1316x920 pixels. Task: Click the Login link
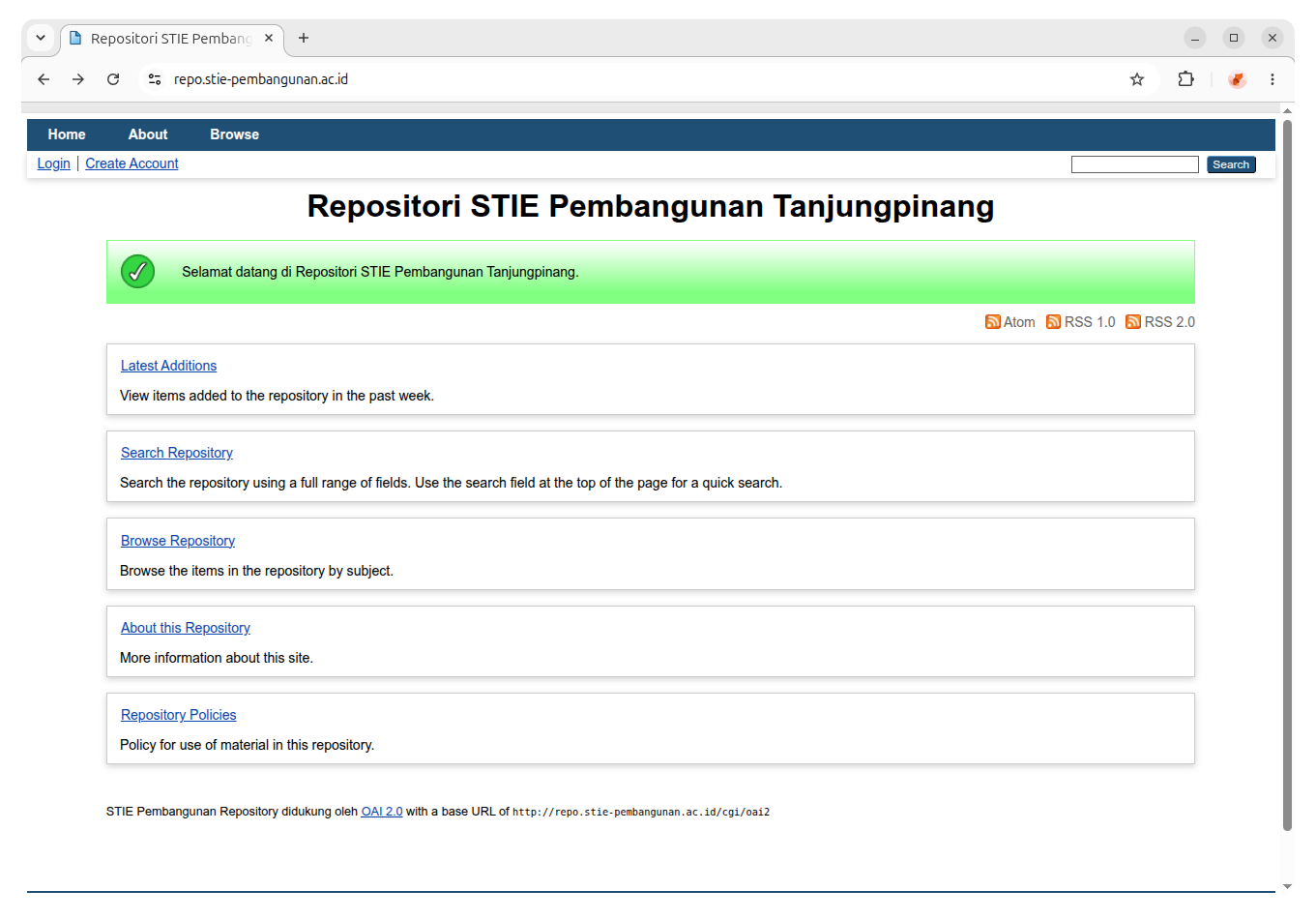point(54,163)
